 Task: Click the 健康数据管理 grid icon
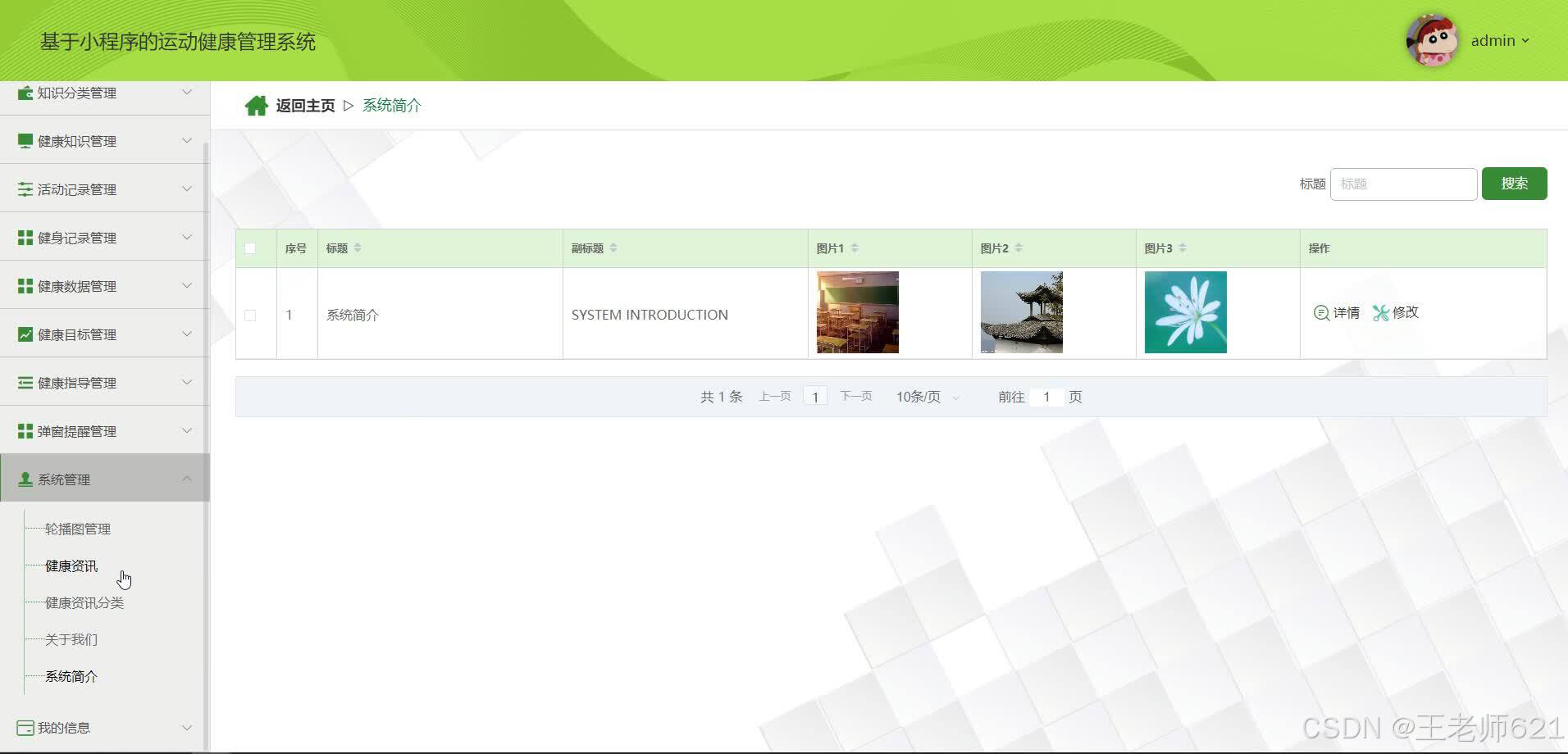pos(25,286)
